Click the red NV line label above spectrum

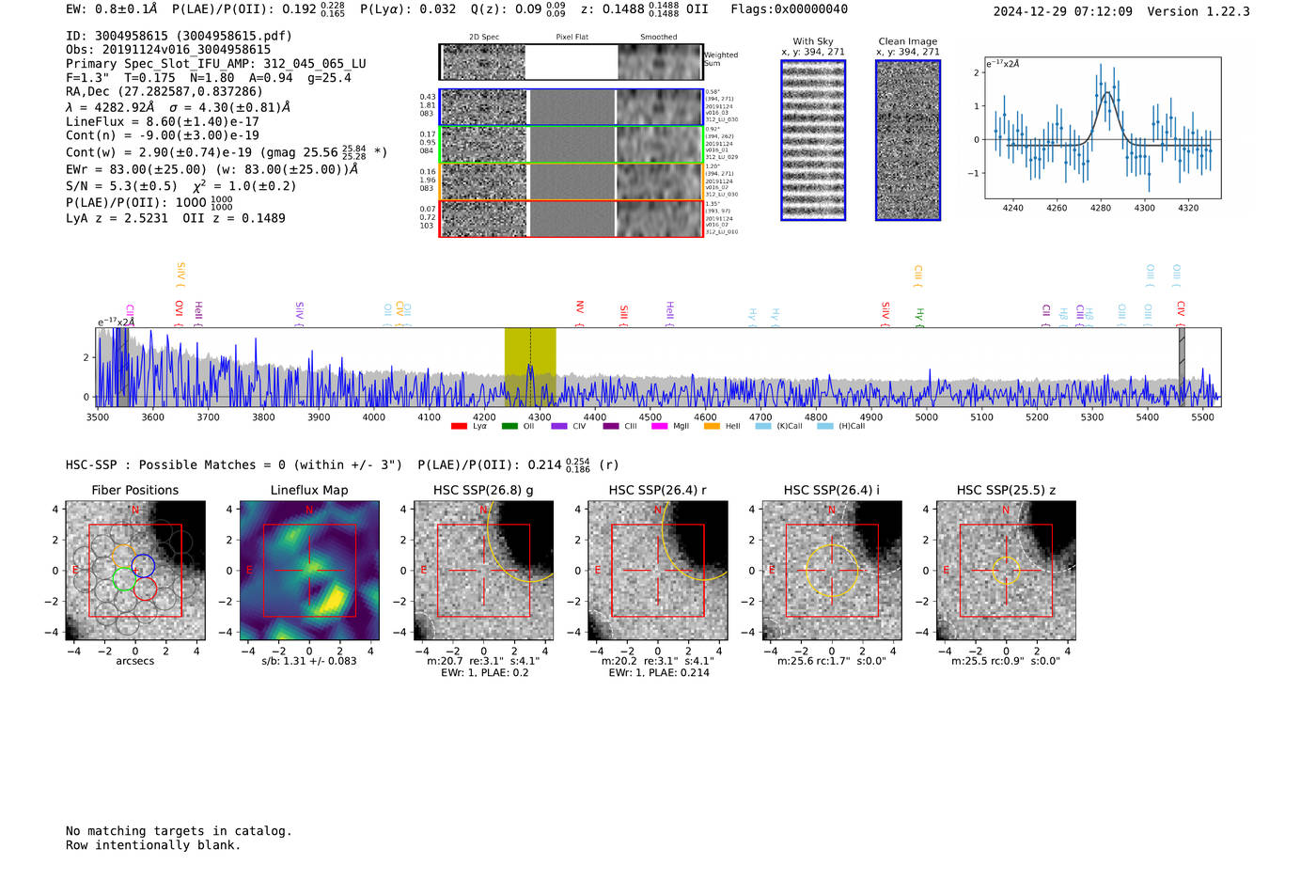pyautogui.click(x=580, y=307)
